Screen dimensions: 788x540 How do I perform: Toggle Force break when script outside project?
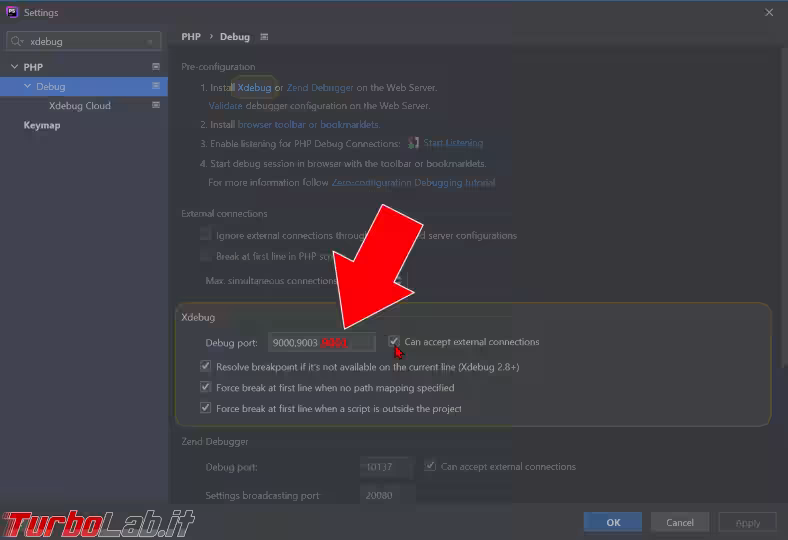pos(205,407)
